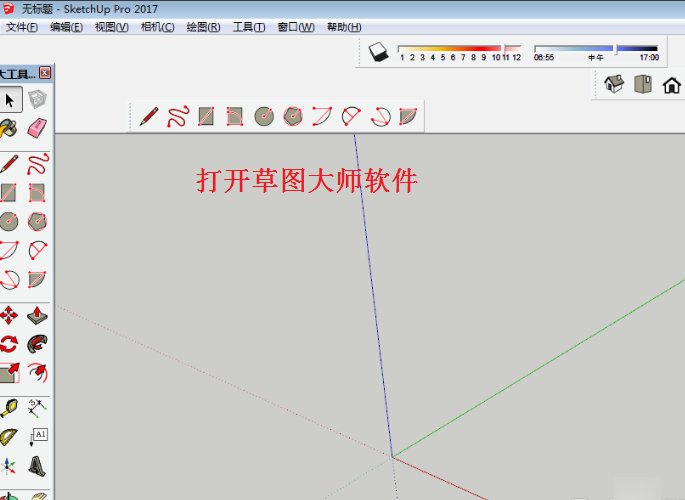Select the arrow Select tool in large tool set
Image resolution: width=685 pixels, height=500 pixels.
click(x=10, y=100)
